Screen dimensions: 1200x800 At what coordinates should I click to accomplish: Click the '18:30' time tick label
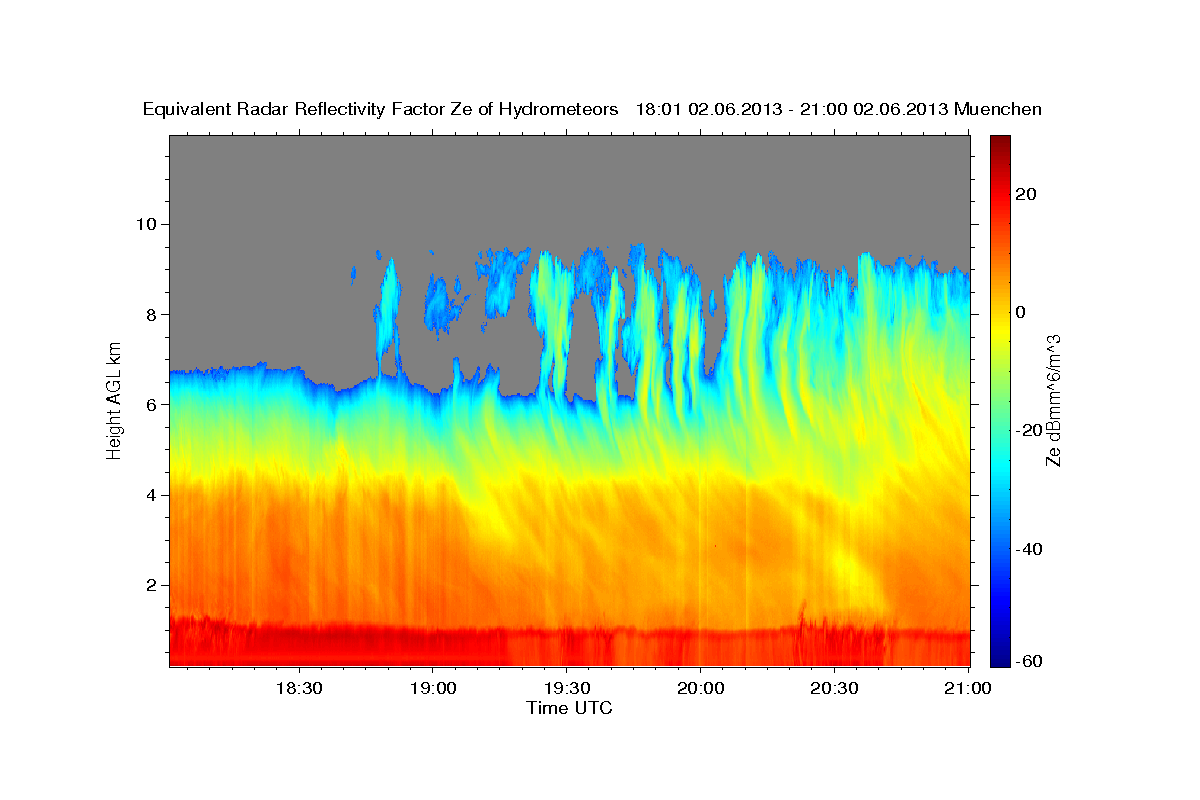coord(298,689)
